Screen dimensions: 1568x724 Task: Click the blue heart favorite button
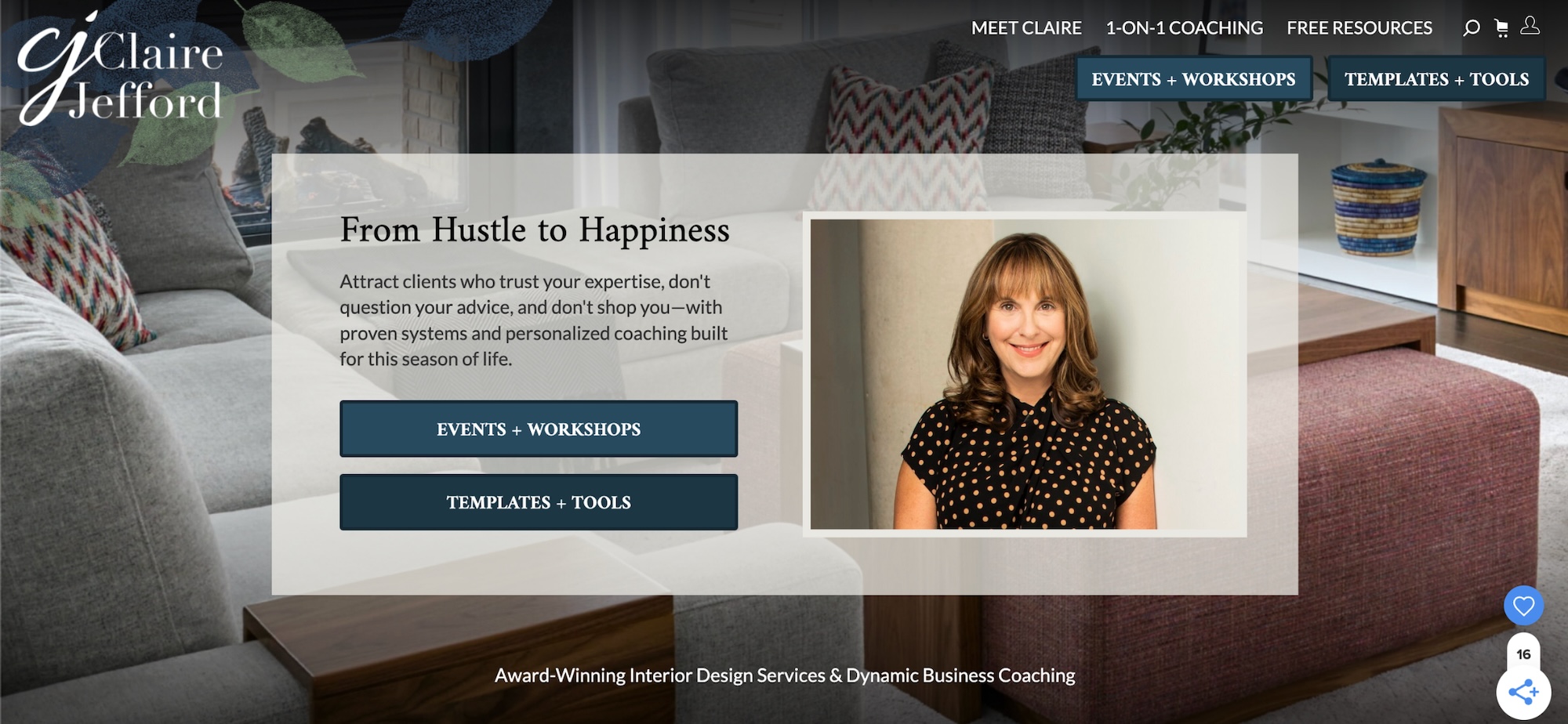pyautogui.click(x=1523, y=606)
